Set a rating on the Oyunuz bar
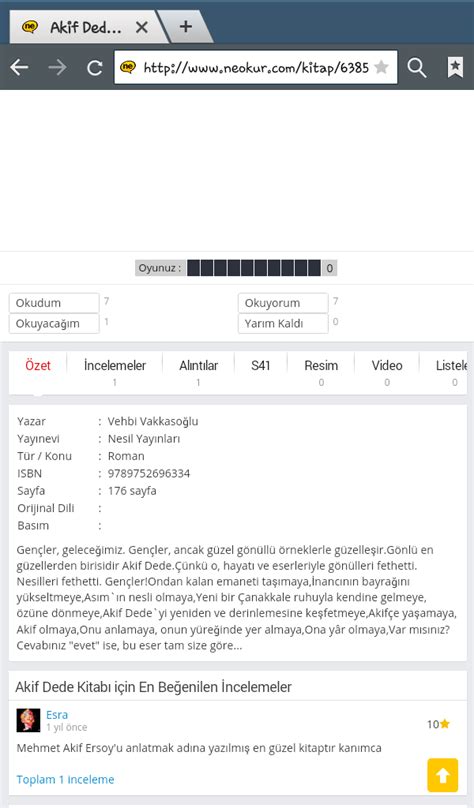474x808 pixels. point(254,268)
